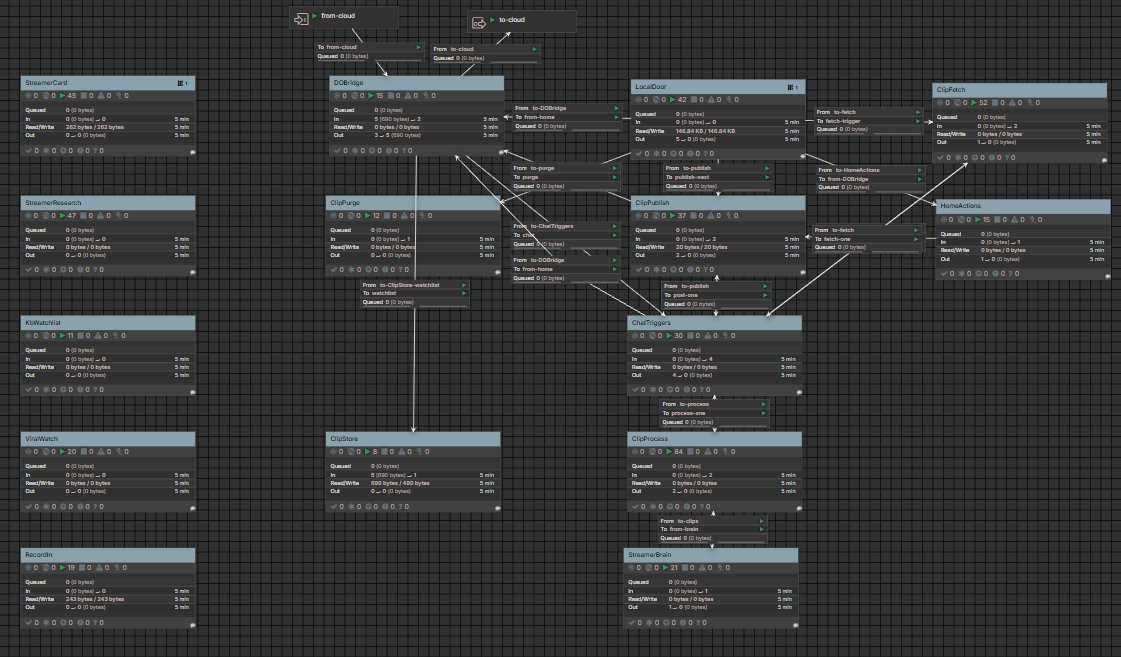Click the running icon in StreamerBrain group
Screen dimensions: 1121x657
tap(666, 568)
